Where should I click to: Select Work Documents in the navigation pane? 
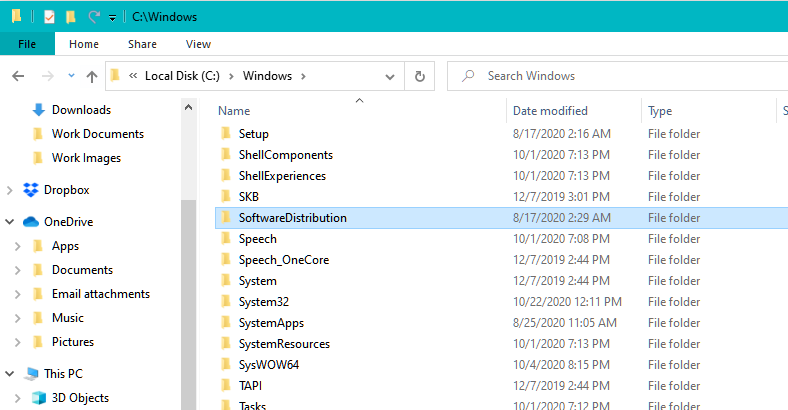click(97, 134)
